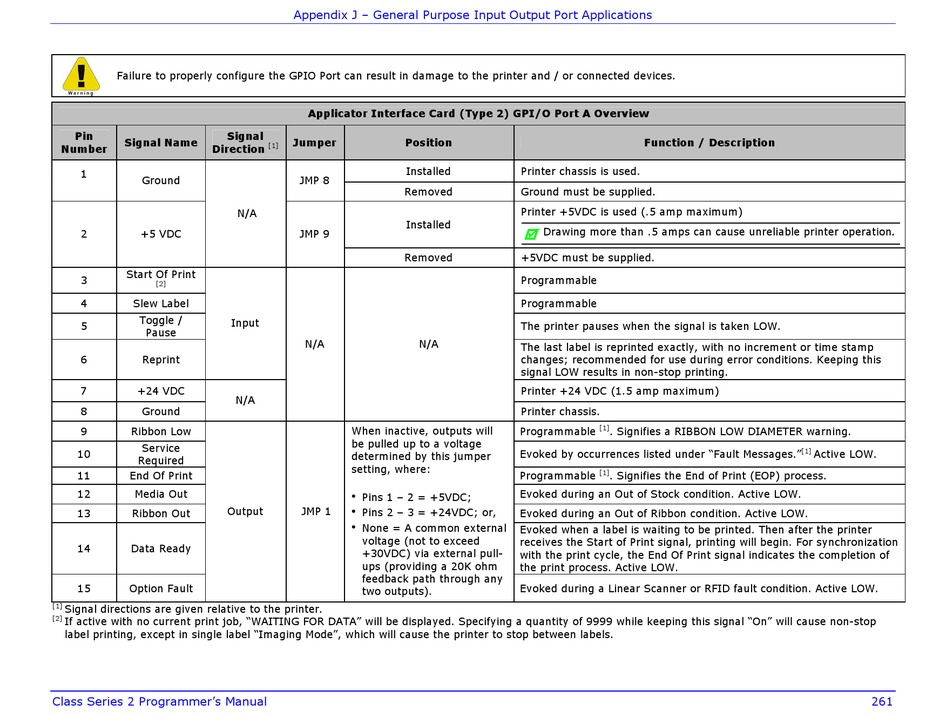Click the "Function / Description" column header
Image resolution: width=950 pixels, height=716 pixels.
(709, 143)
